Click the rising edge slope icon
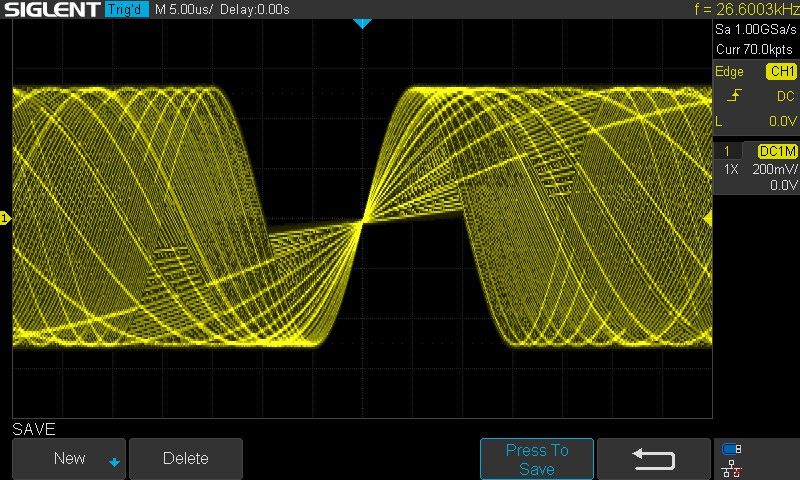The width and height of the screenshot is (800, 480). pos(734,95)
